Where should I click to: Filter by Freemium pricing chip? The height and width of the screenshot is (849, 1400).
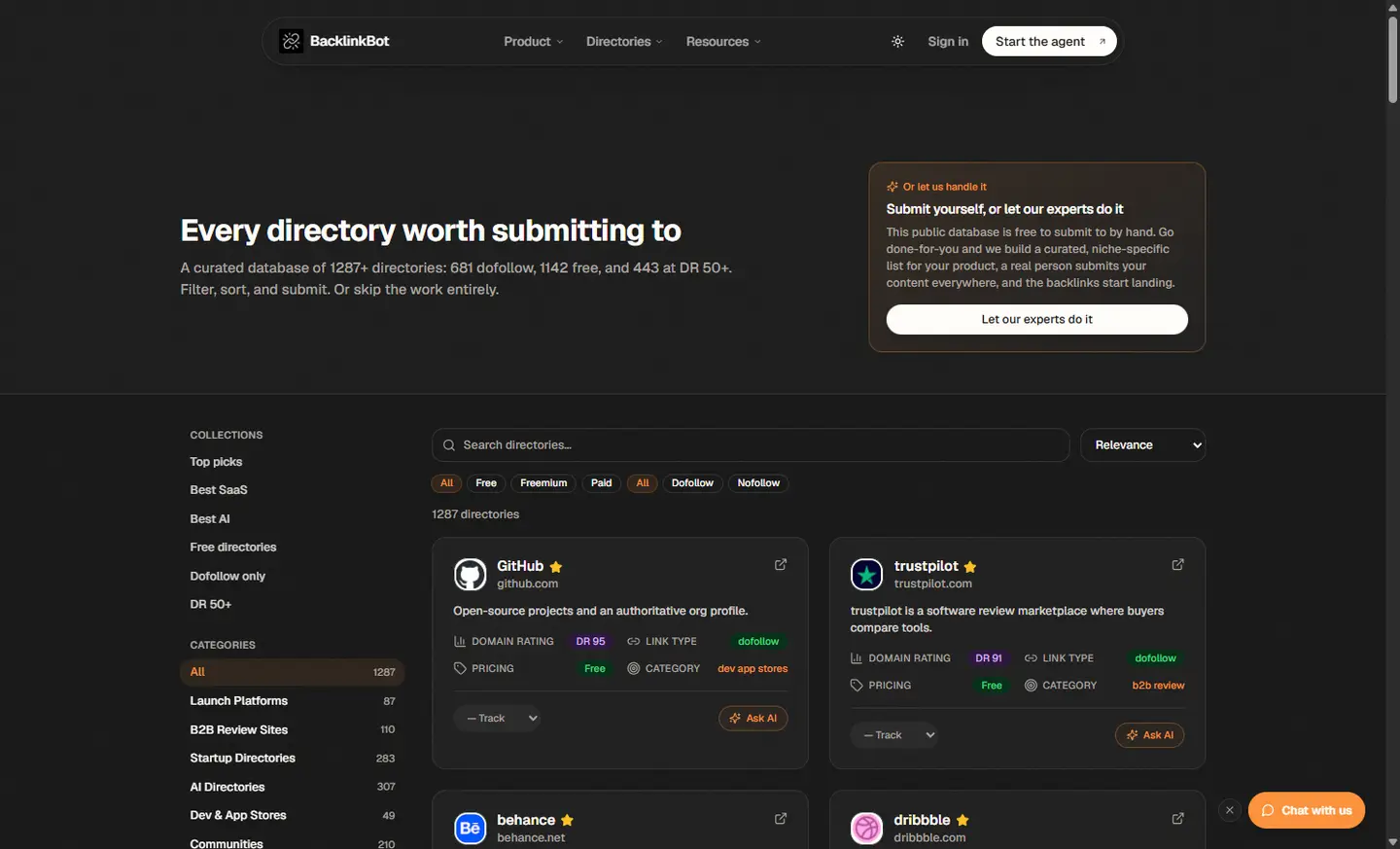click(543, 483)
